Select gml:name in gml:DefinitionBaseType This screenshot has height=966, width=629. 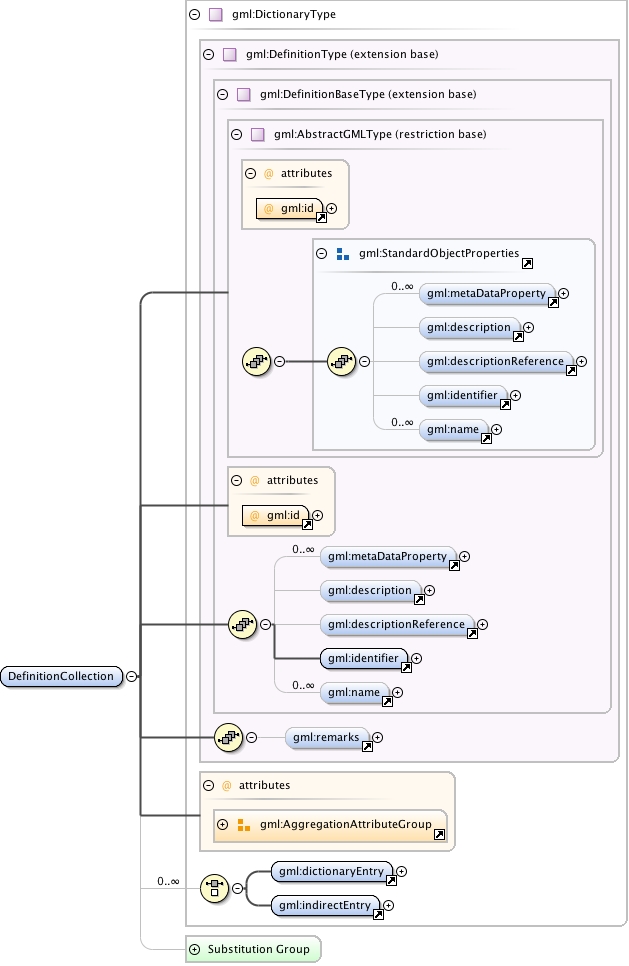pos(355,692)
